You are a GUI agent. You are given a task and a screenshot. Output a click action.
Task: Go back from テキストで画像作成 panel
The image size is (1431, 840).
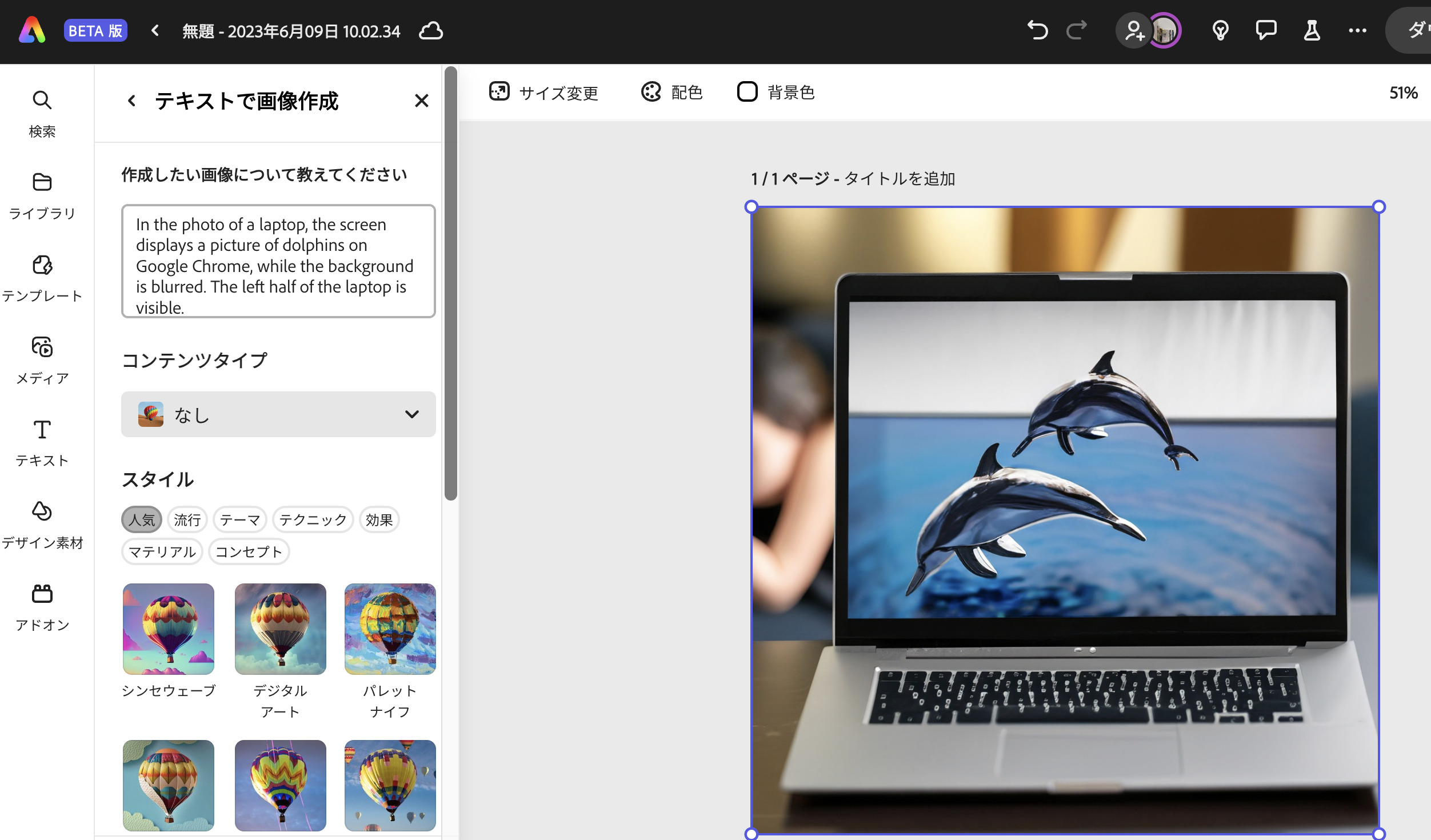pos(131,101)
